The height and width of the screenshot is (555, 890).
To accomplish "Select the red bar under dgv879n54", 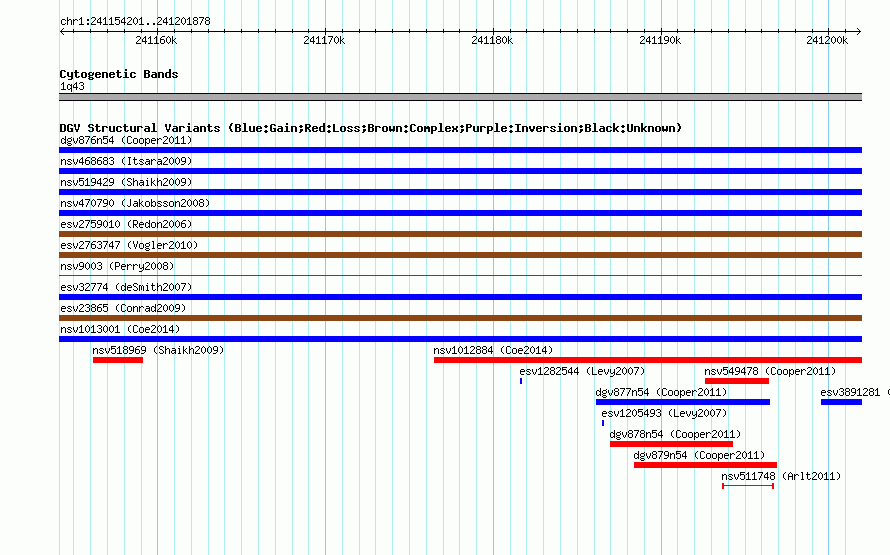I will point(706,465).
